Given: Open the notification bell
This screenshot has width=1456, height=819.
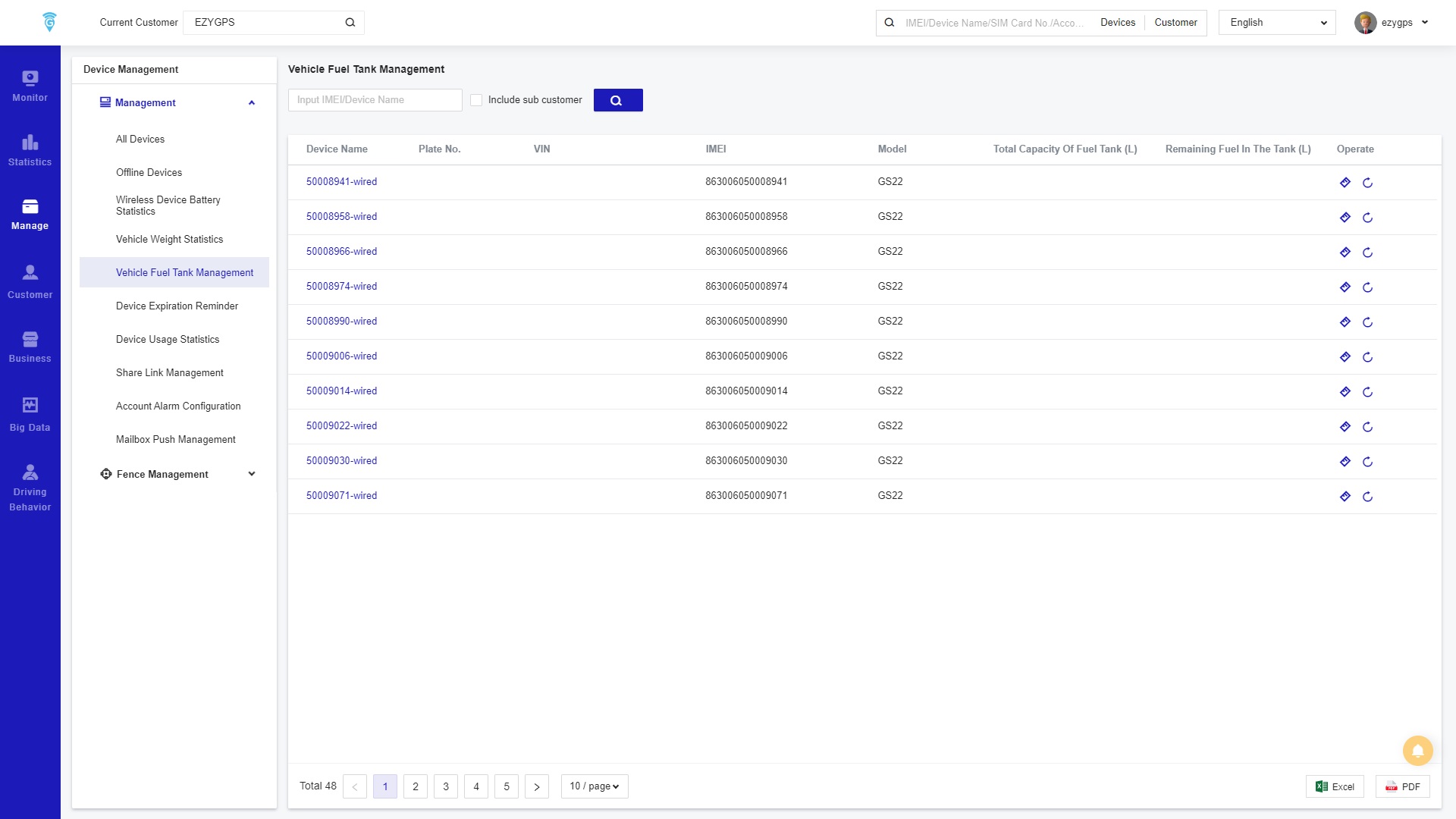Looking at the screenshot, I should pos(1417,751).
